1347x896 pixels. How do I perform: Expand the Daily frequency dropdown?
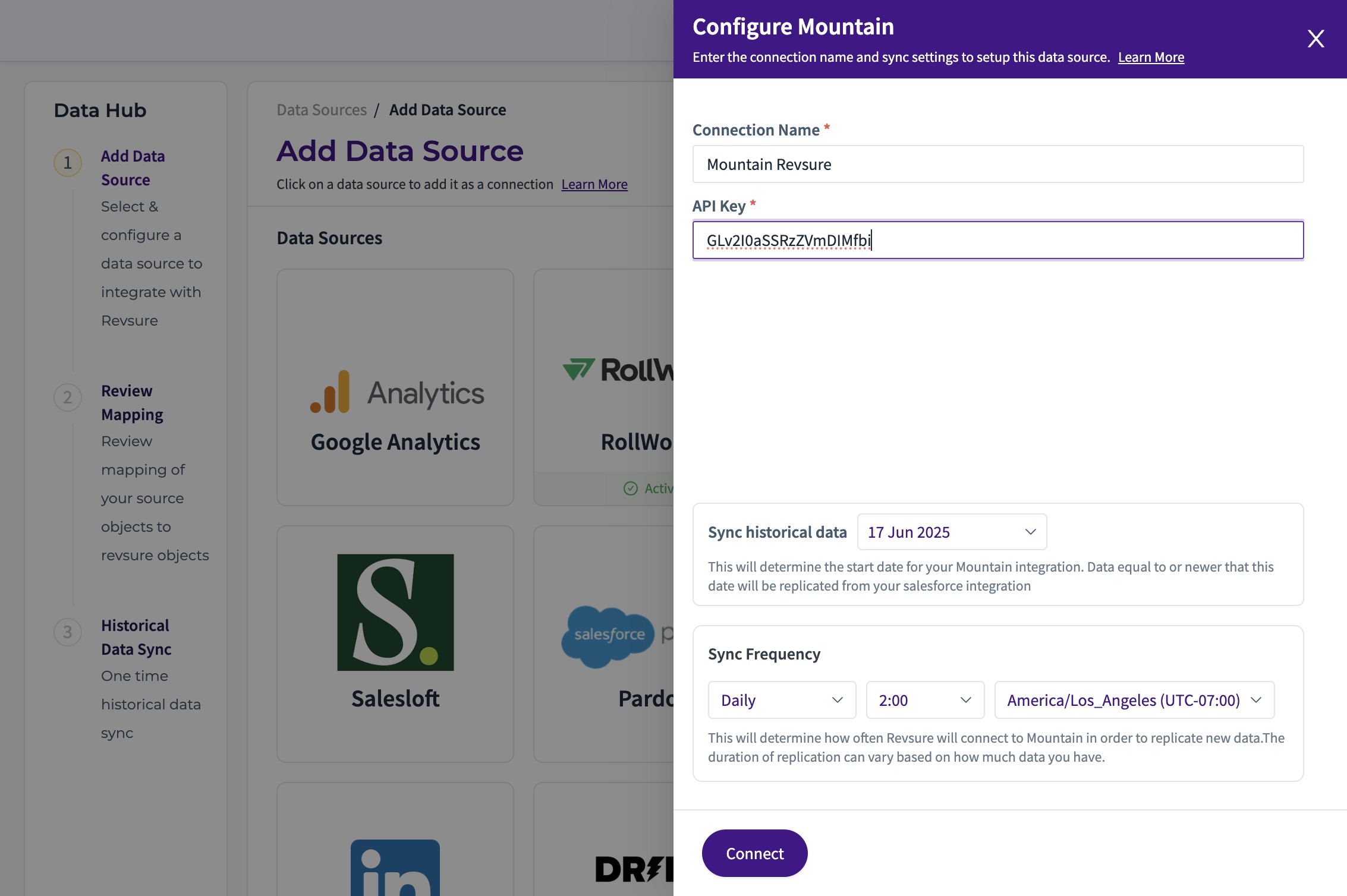[x=781, y=701]
